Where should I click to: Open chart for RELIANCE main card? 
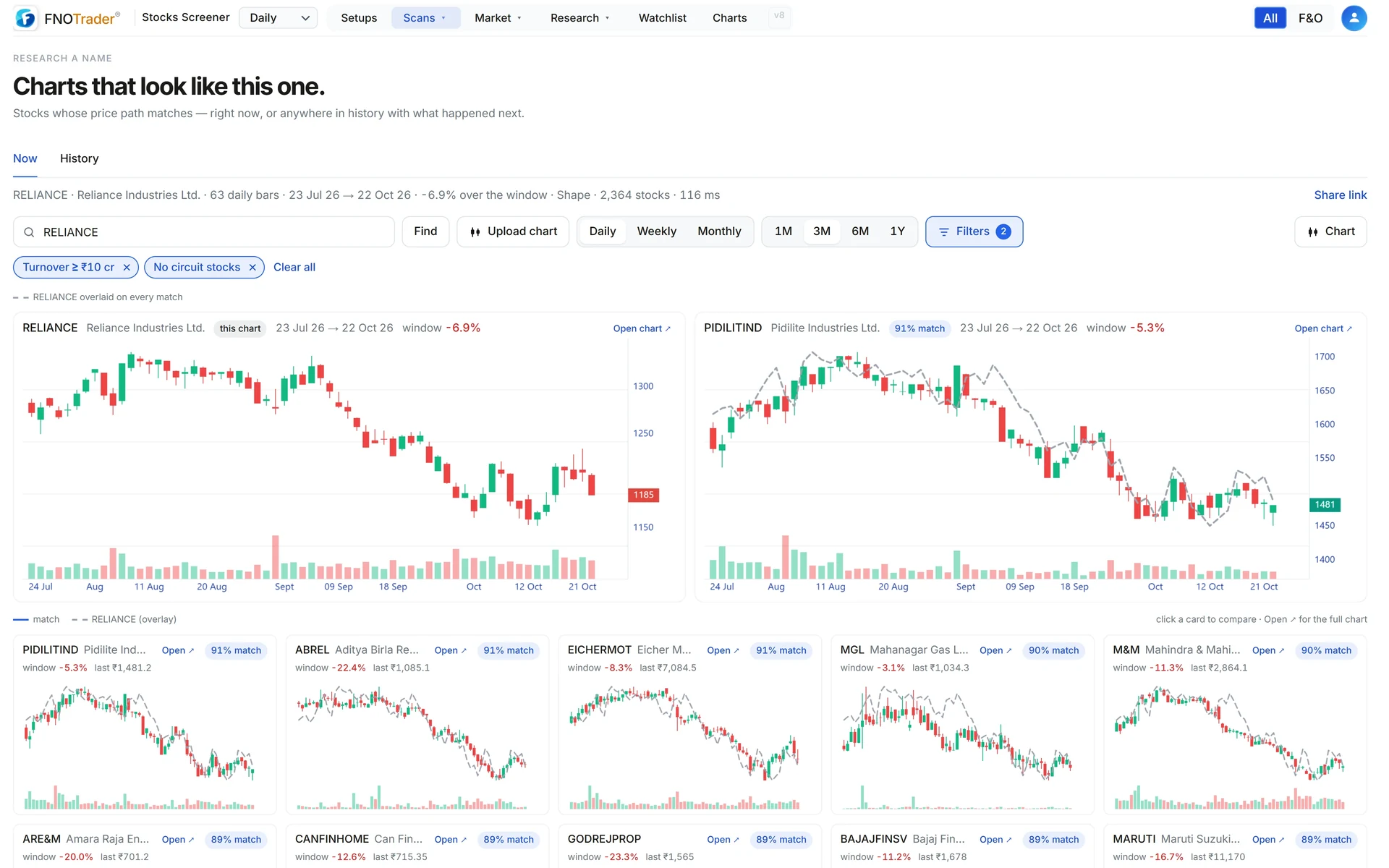point(642,328)
